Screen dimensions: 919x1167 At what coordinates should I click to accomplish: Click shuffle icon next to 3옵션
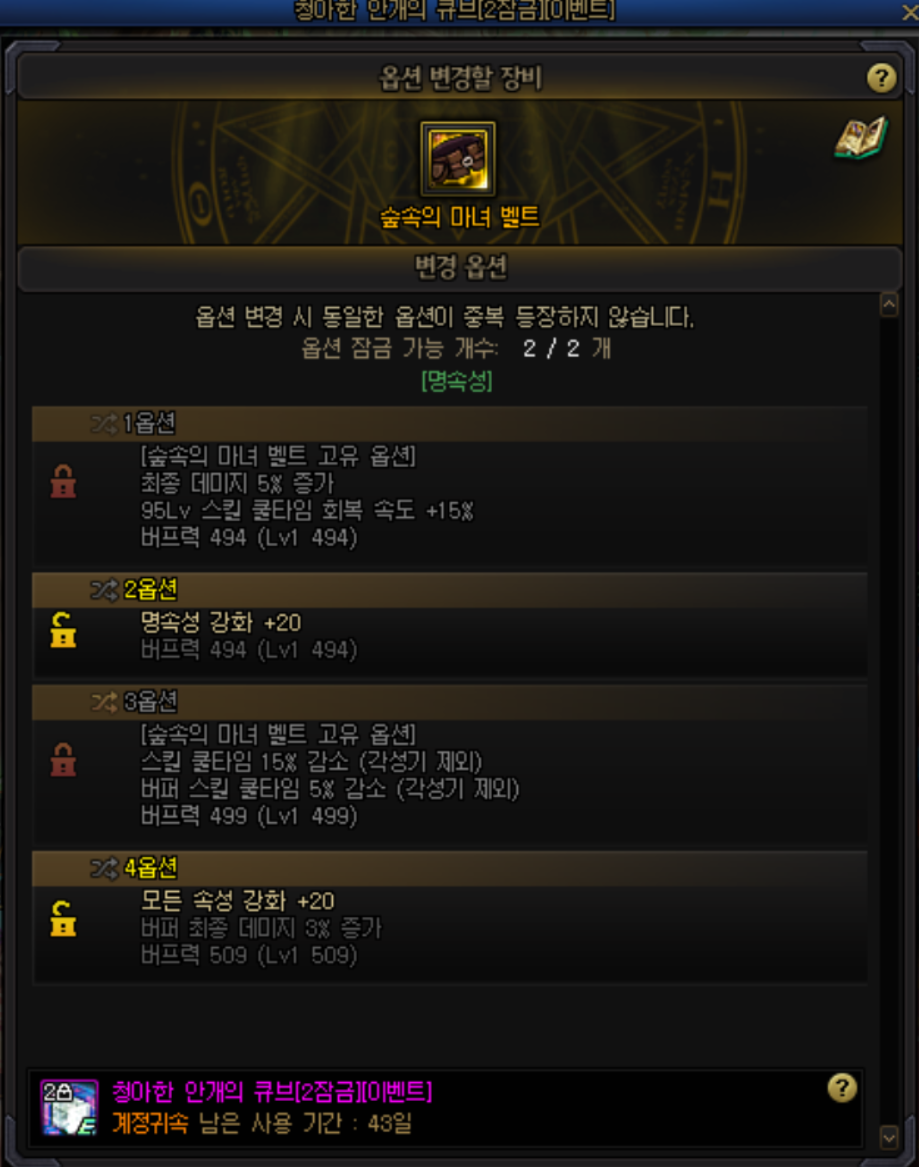coord(104,702)
